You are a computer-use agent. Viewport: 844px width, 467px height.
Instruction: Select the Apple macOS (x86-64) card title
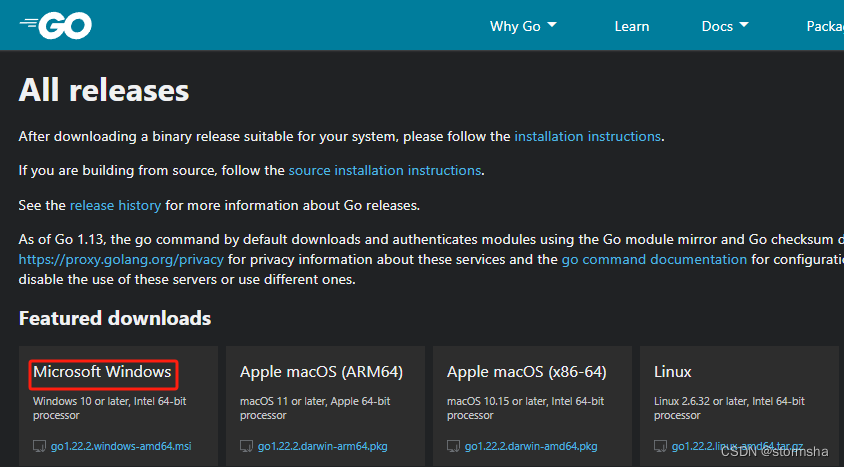[x=526, y=372]
